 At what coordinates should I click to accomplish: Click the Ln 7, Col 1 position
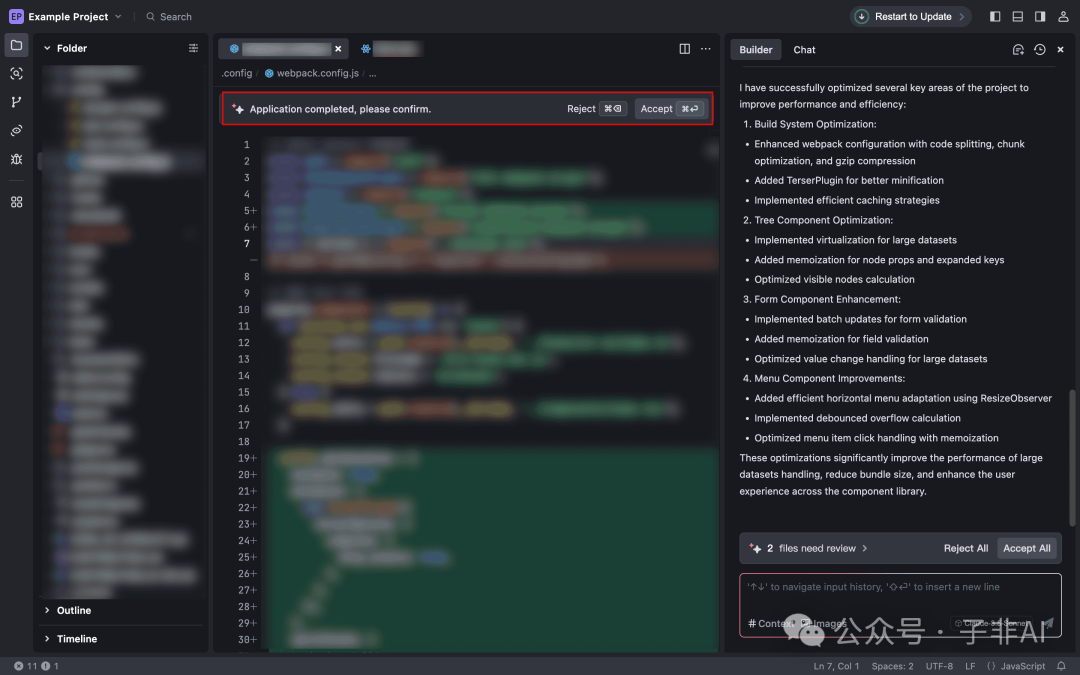point(836,666)
